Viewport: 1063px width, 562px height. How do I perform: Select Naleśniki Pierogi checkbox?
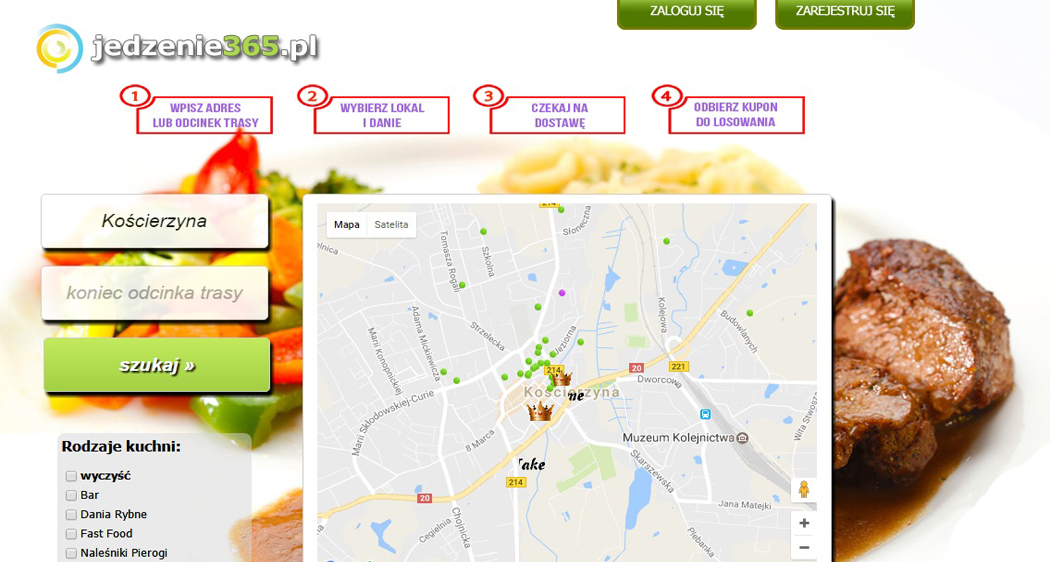[71, 553]
